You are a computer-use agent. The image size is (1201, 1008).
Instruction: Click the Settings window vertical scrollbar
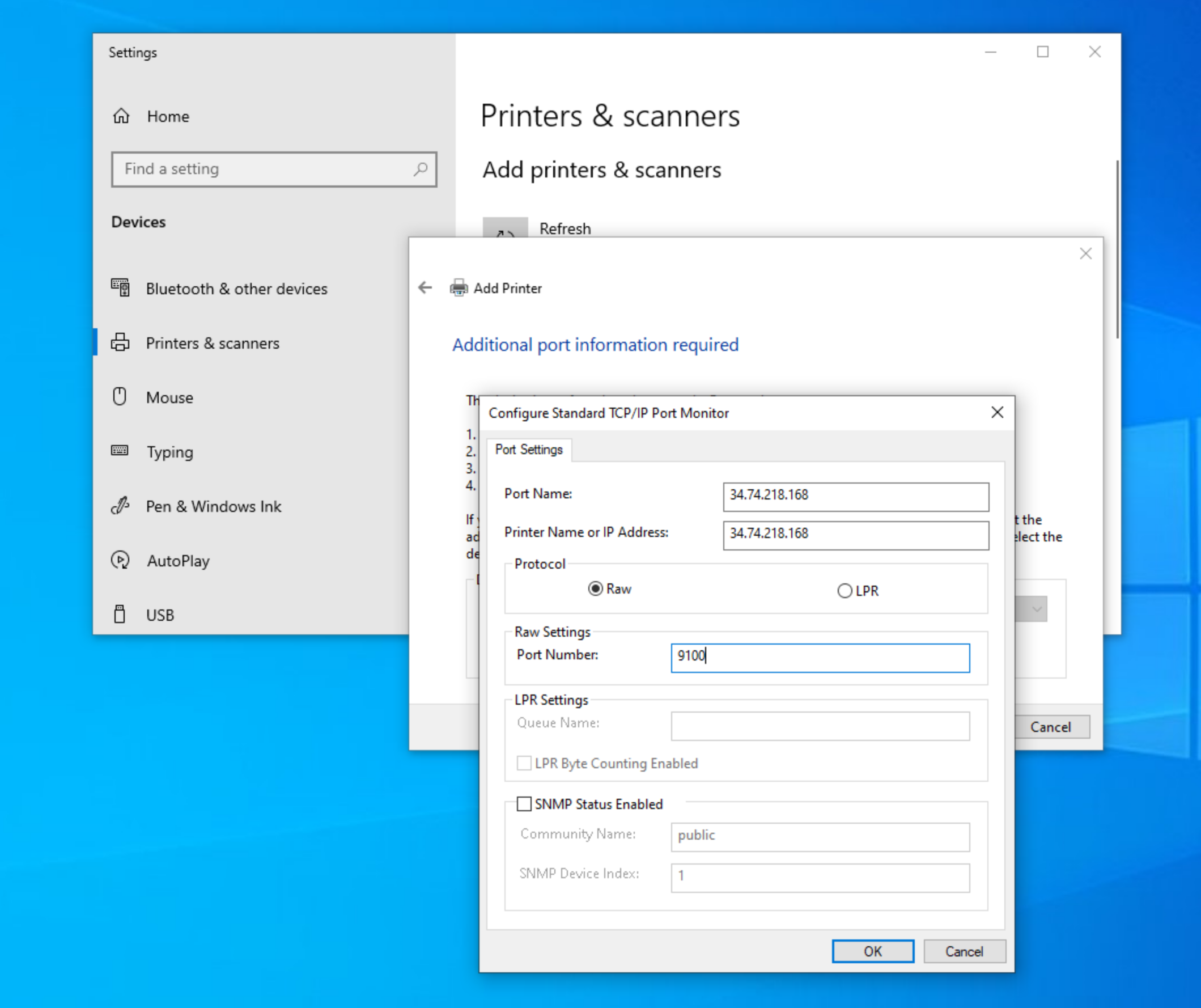[1117, 249]
